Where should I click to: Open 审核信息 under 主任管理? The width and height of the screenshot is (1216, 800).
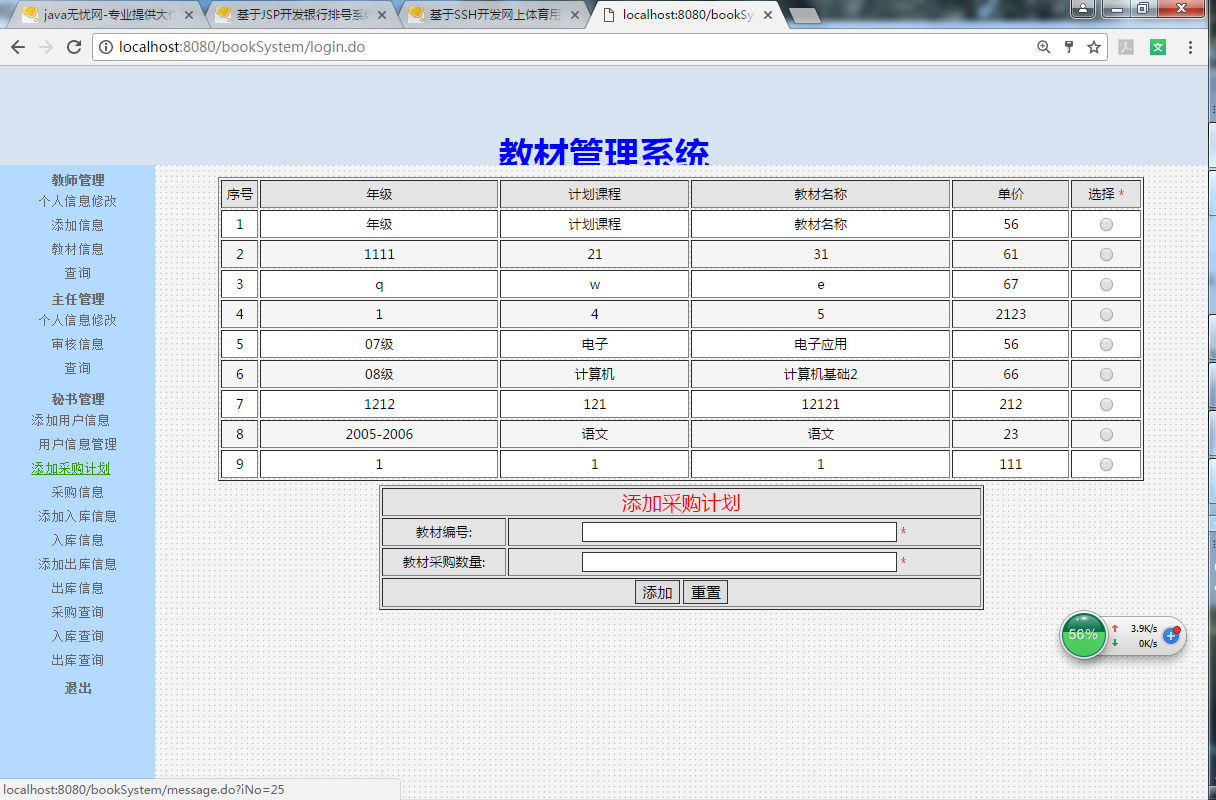click(x=77, y=344)
